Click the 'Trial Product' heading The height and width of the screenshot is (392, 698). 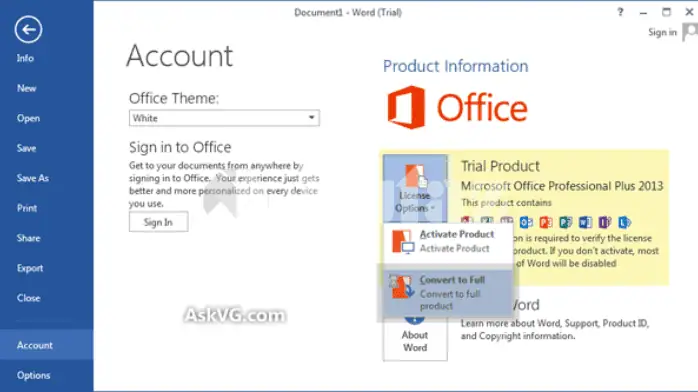(x=500, y=166)
